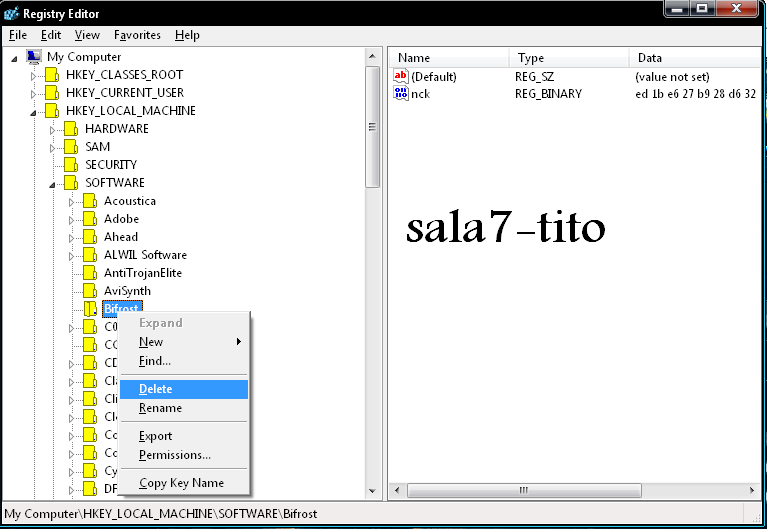Click the HARDWARE folder icon
The height and width of the screenshot is (529, 767).
point(71,129)
